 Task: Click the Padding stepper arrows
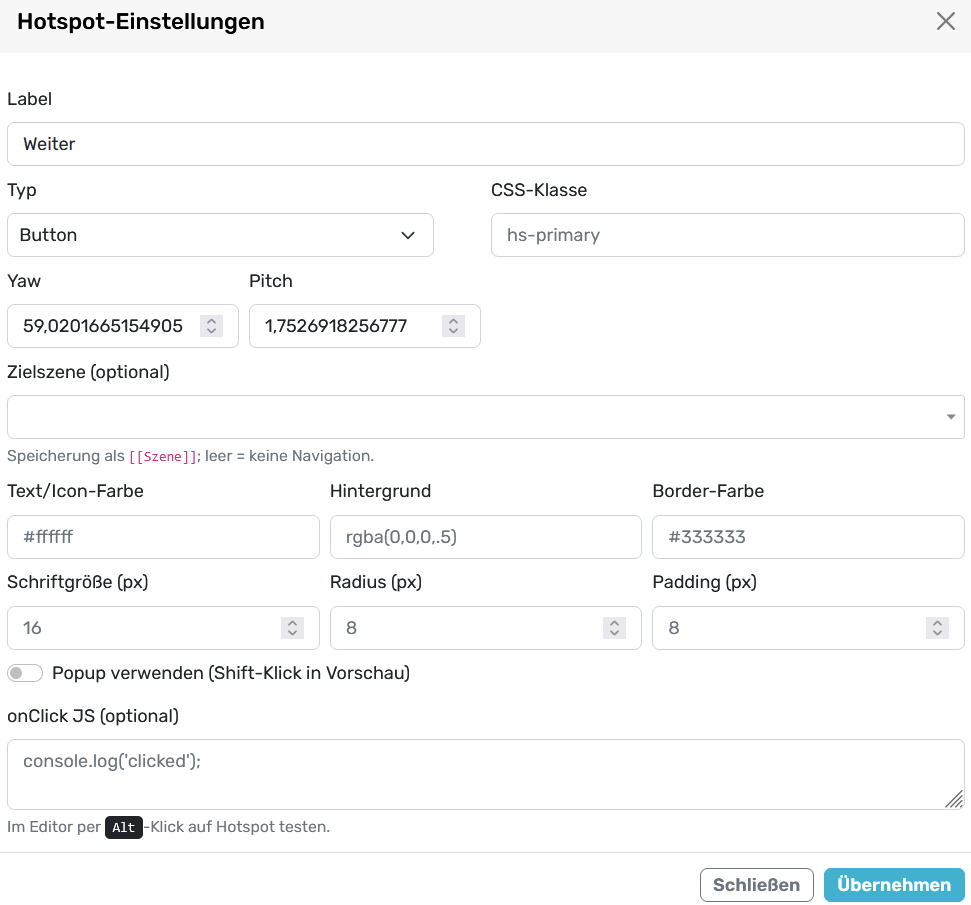coord(937,628)
